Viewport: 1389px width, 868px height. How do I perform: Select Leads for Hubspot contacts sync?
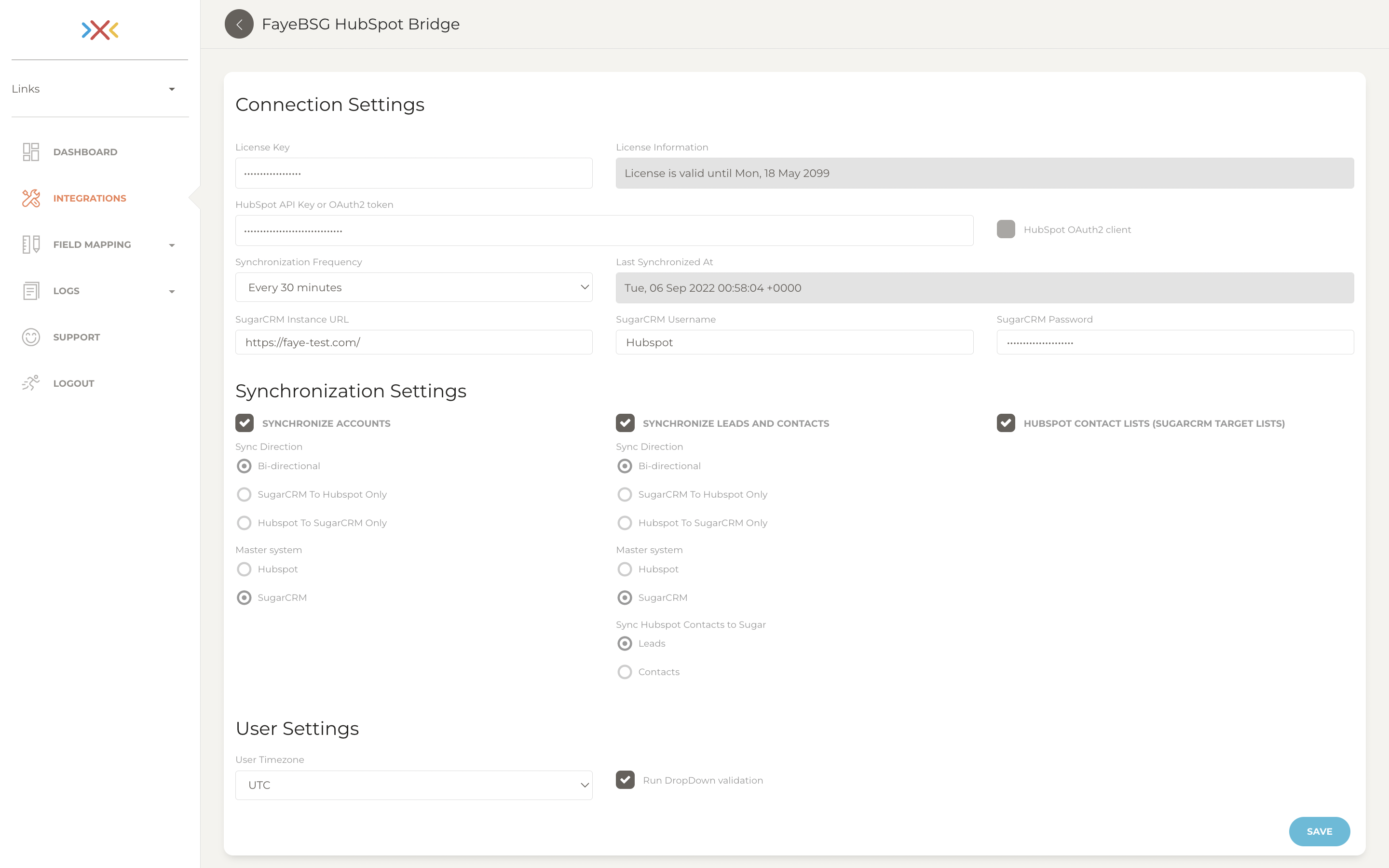(625, 644)
